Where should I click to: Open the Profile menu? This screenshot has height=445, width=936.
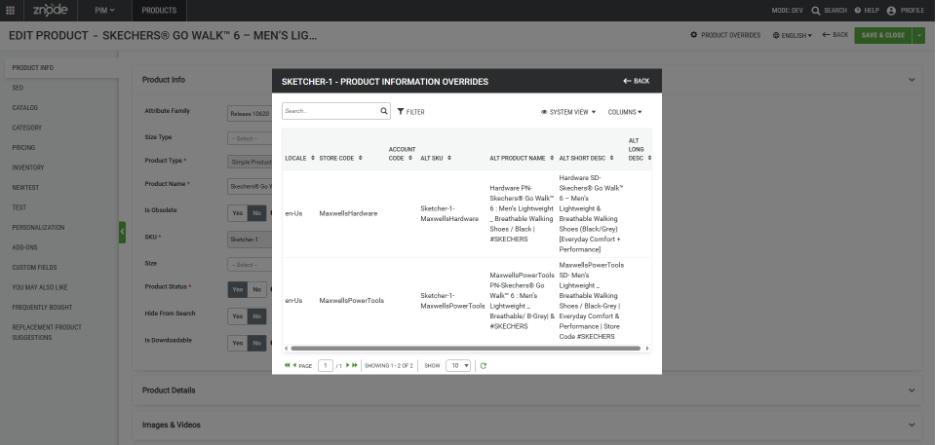point(905,11)
